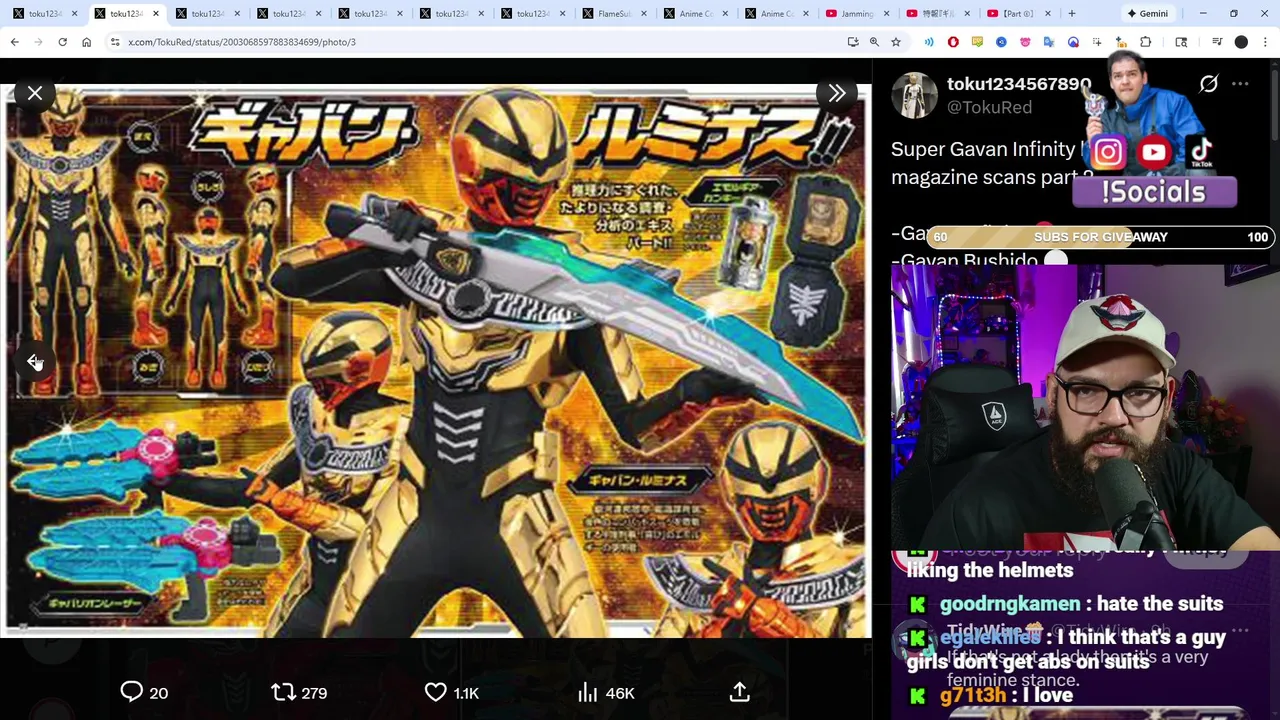
Task: Open the tab search side panel icon
Action: click(1181, 42)
